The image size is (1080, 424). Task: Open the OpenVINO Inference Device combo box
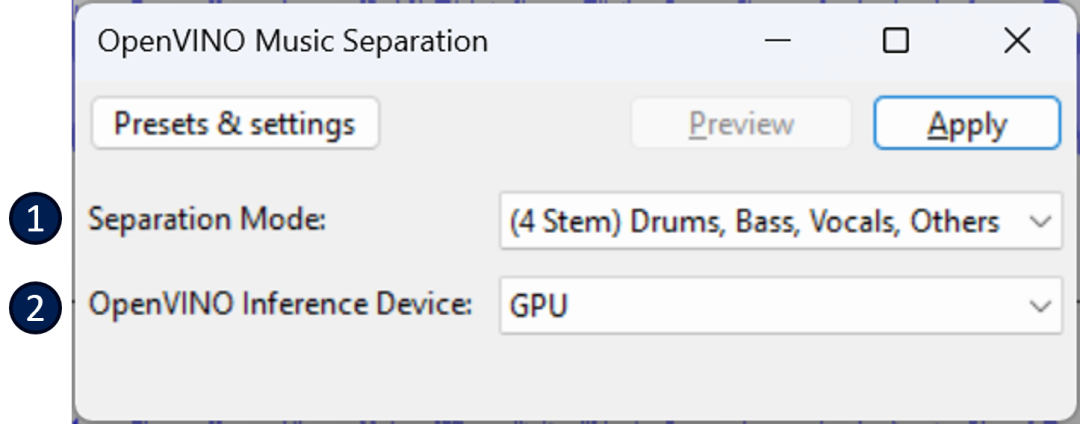[780, 306]
